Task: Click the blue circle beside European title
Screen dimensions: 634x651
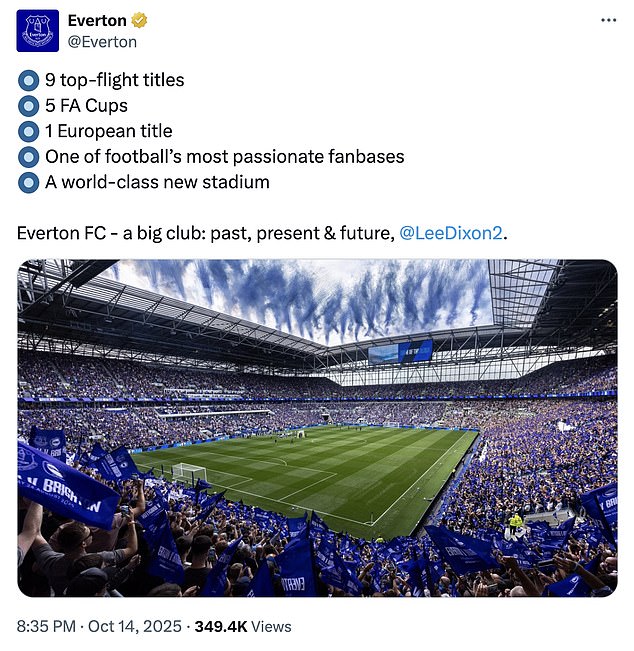Action: coord(28,131)
